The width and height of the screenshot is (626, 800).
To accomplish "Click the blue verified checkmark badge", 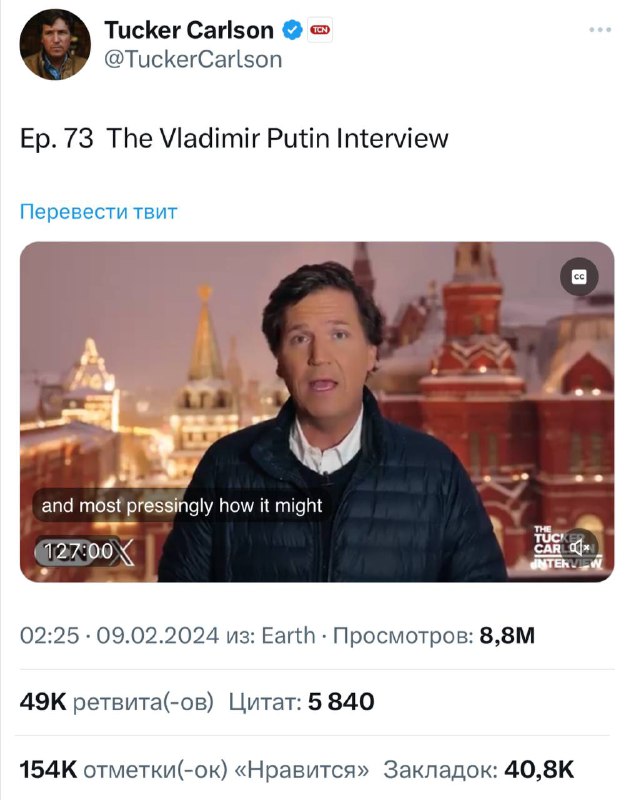I will (x=292, y=30).
